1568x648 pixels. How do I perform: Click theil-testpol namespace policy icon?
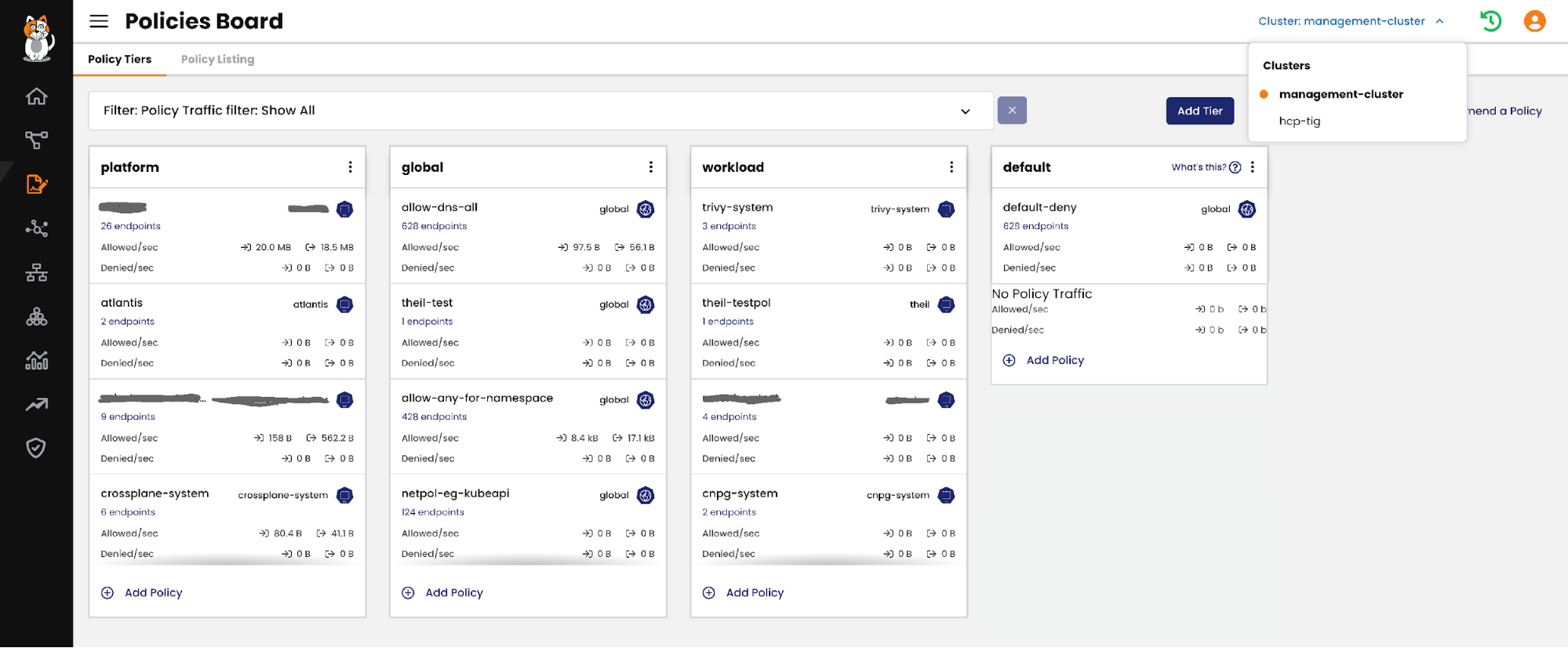click(946, 304)
